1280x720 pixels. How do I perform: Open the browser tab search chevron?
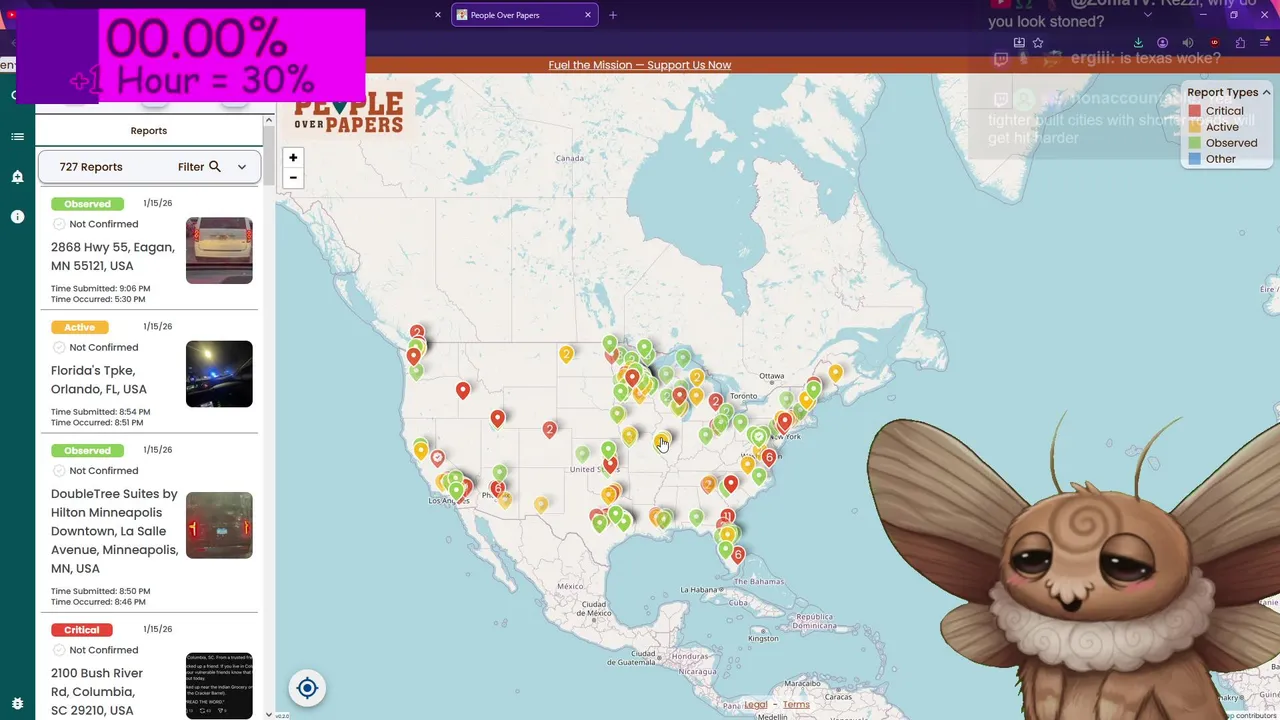tap(1147, 15)
